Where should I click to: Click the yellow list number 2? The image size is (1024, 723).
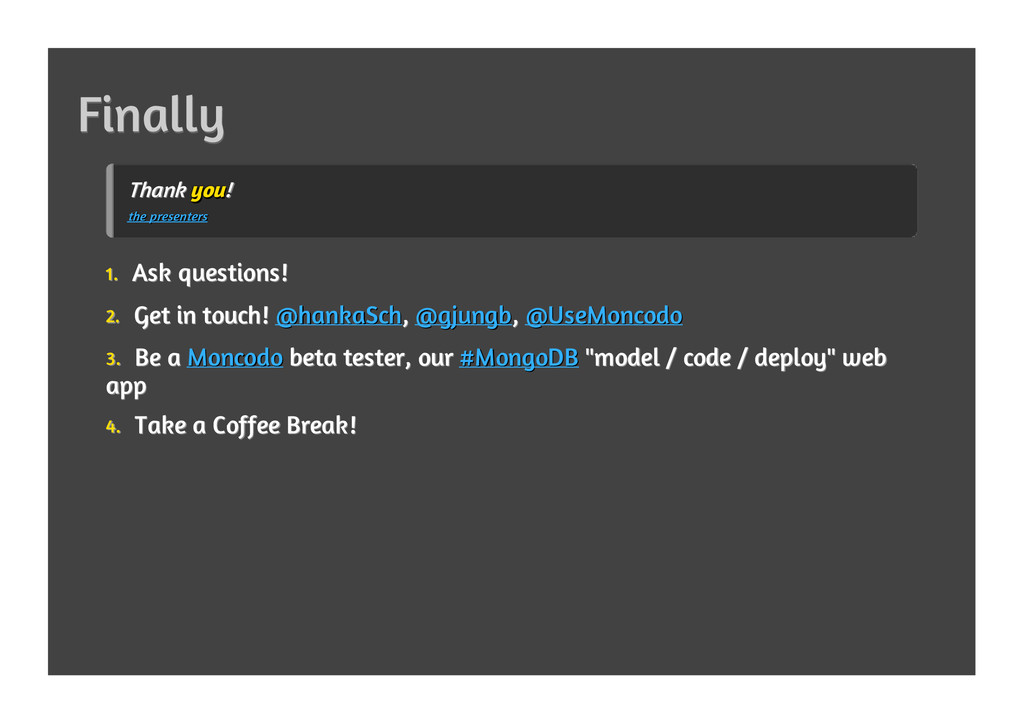tap(112, 317)
